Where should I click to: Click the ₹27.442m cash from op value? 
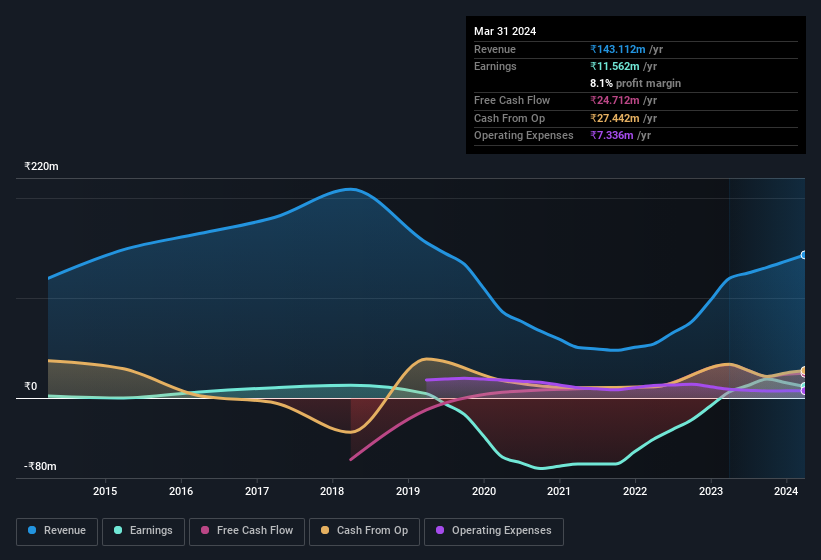[x=615, y=118]
